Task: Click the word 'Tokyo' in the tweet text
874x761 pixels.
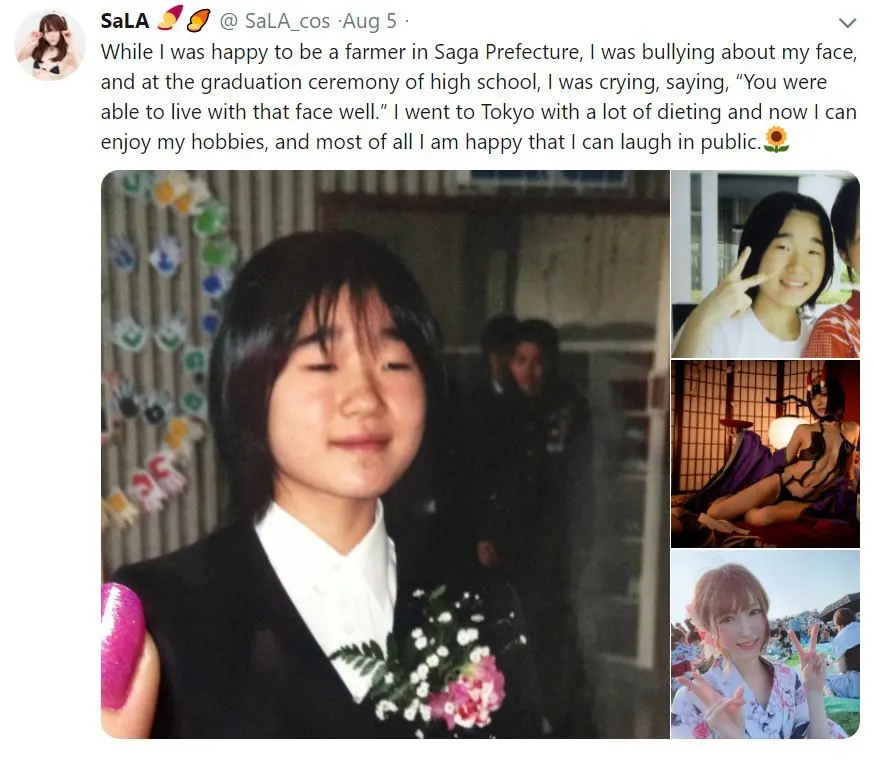Action: coord(508,112)
